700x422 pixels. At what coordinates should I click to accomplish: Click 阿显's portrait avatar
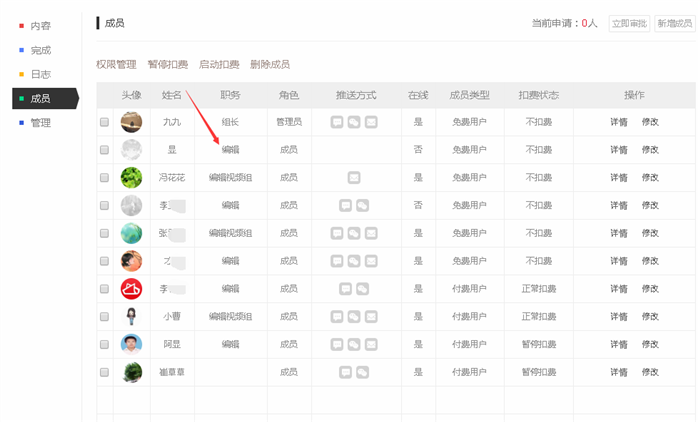[x=131, y=344]
